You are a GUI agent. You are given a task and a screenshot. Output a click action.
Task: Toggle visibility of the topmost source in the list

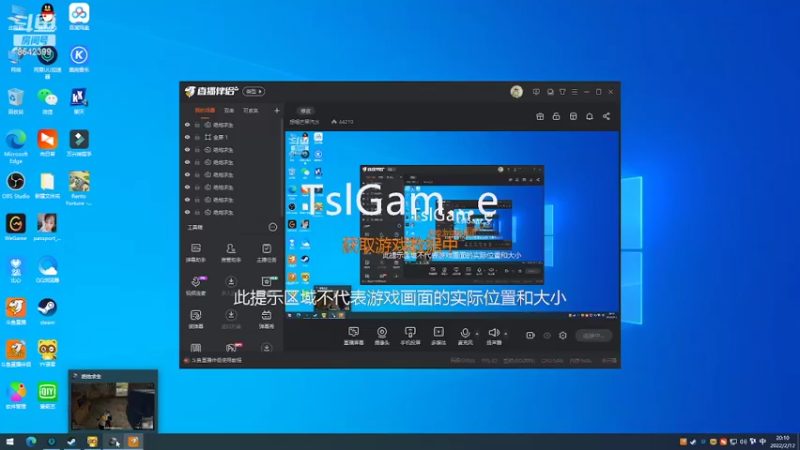(x=187, y=124)
